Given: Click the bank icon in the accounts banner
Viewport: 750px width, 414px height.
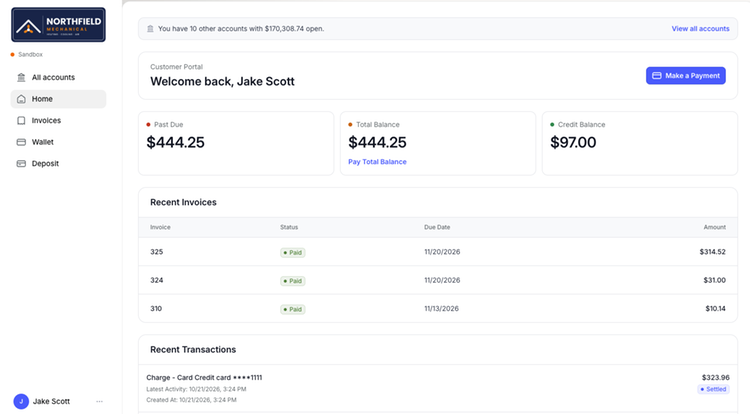Looking at the screenshot, I should (150, 29).
